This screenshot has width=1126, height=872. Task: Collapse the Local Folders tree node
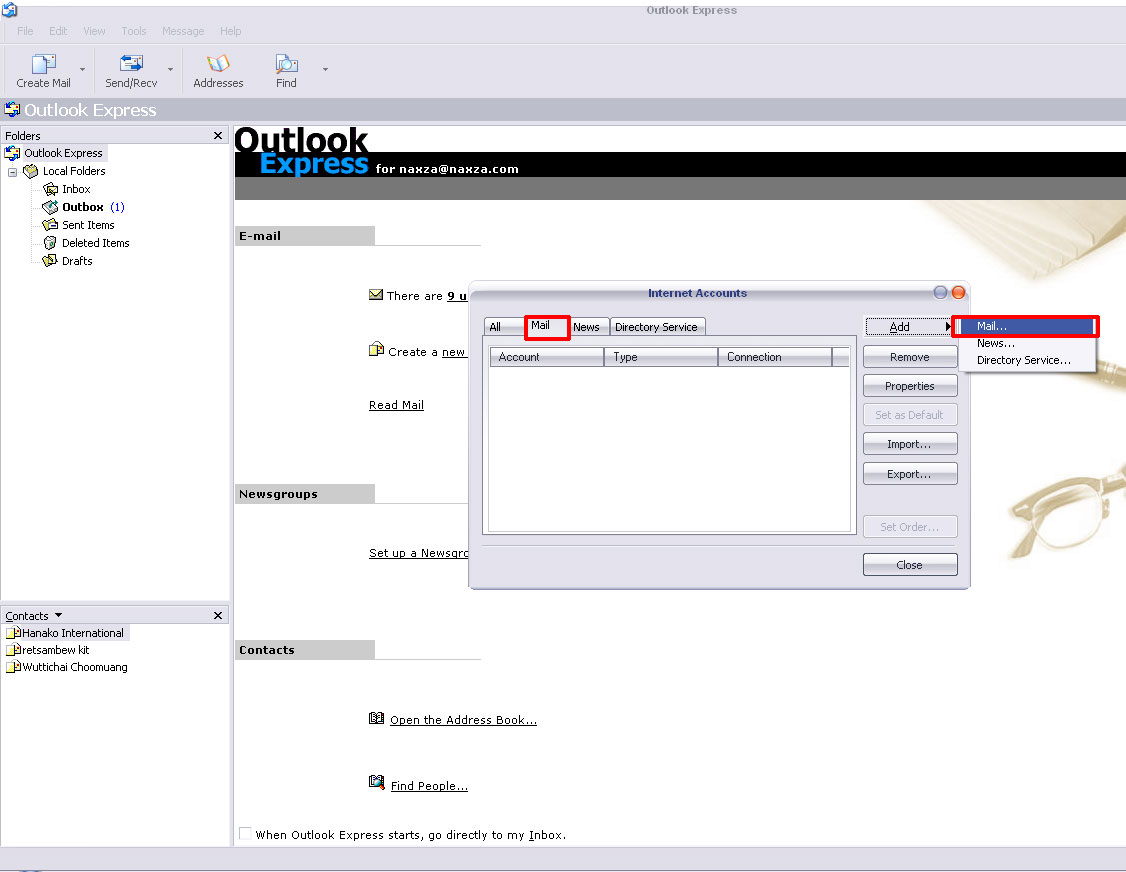[x=12, y=172]
